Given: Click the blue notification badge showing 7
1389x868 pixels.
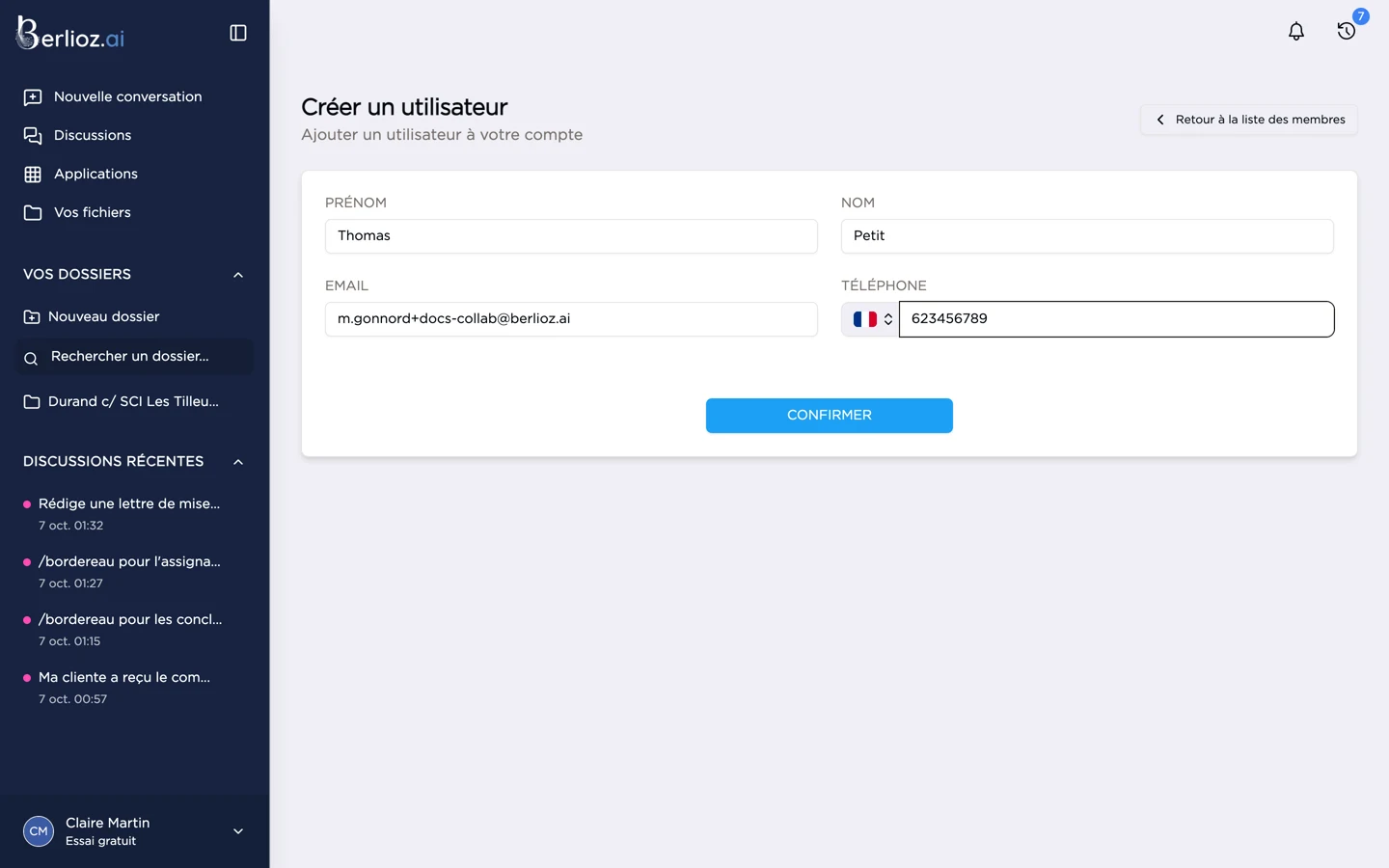Looking at the screenshot, I should (1361, 16).
